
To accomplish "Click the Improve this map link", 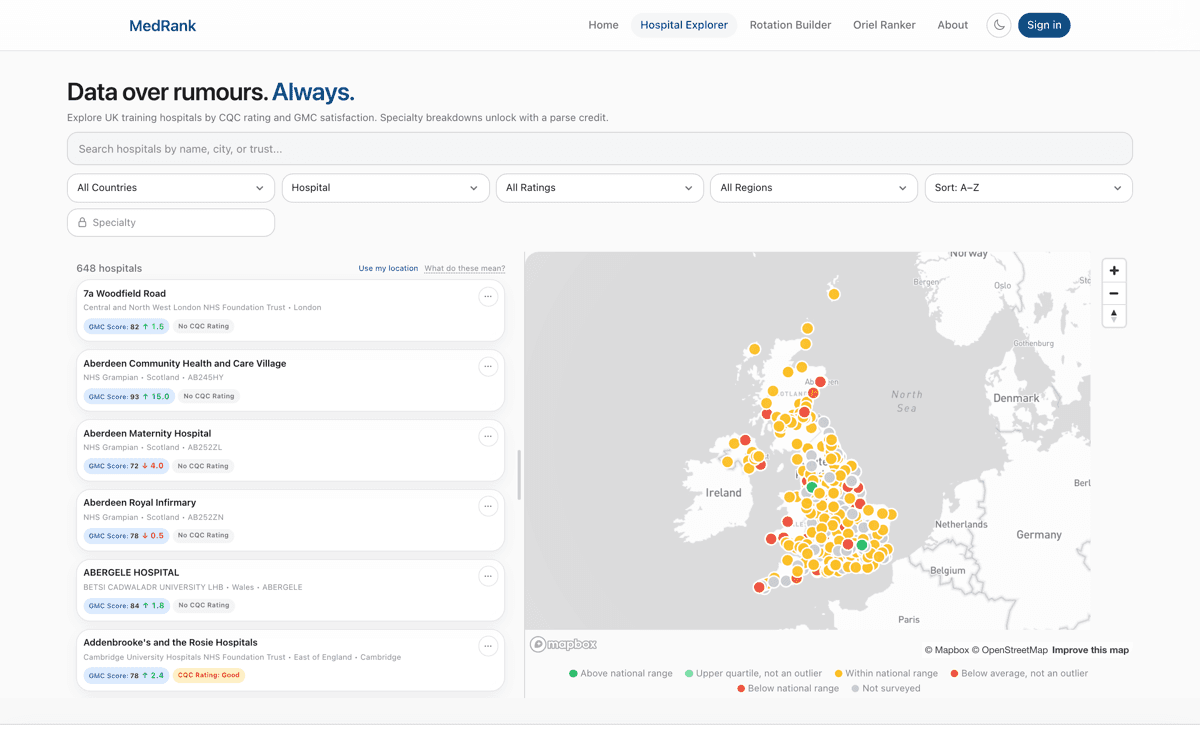I will coord(1090,650).
